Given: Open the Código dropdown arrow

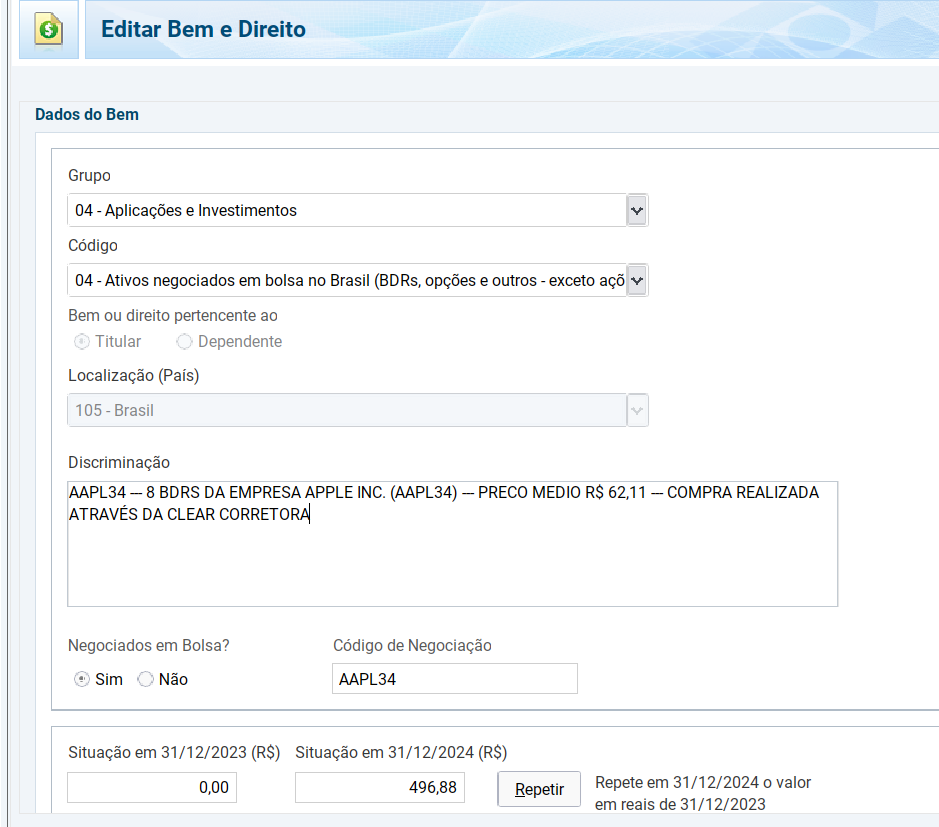Looking at the screenshot, I should 636,280.
